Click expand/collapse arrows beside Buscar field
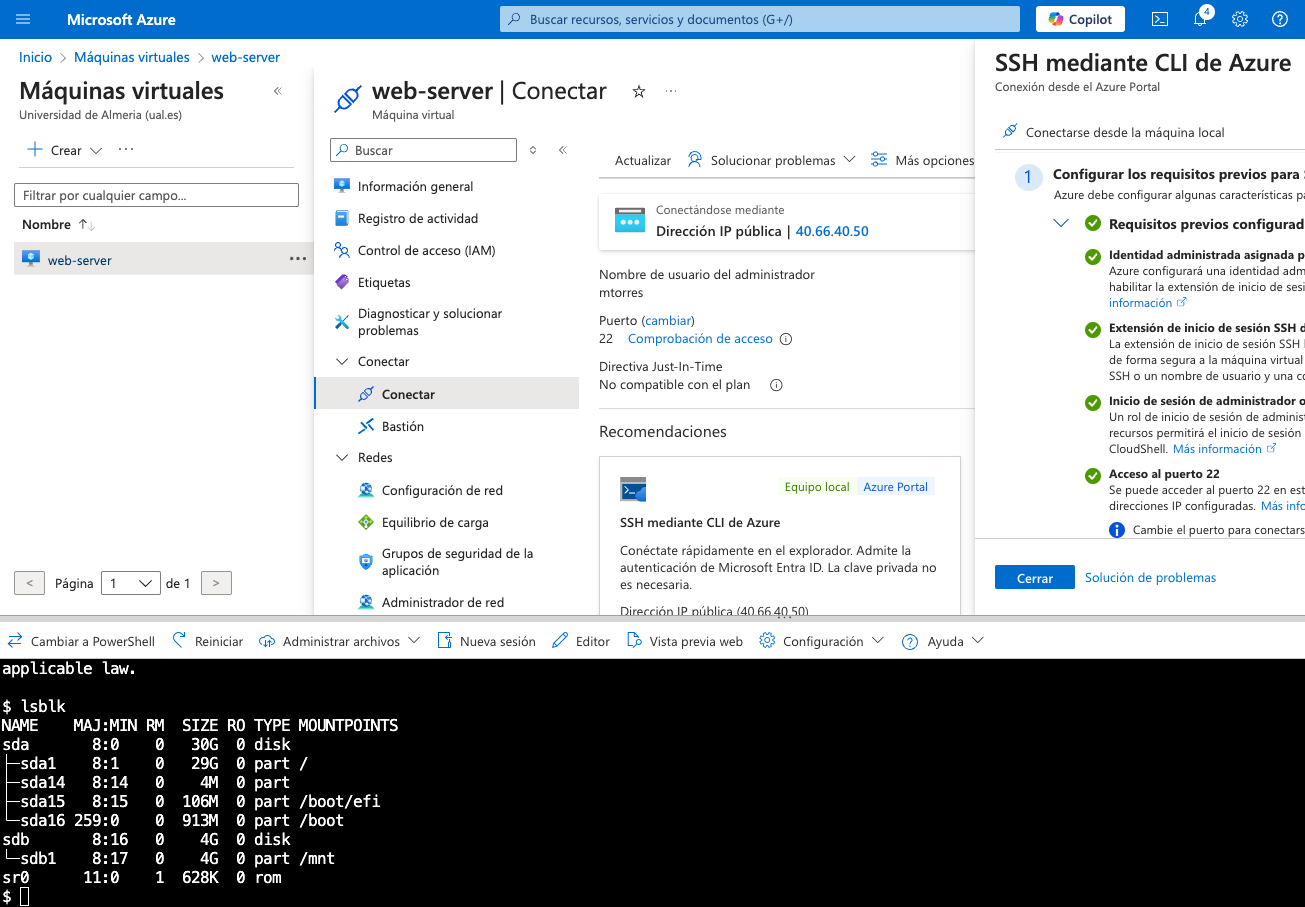The width and height of the screenshot is (1305, 907). [533, 150]
